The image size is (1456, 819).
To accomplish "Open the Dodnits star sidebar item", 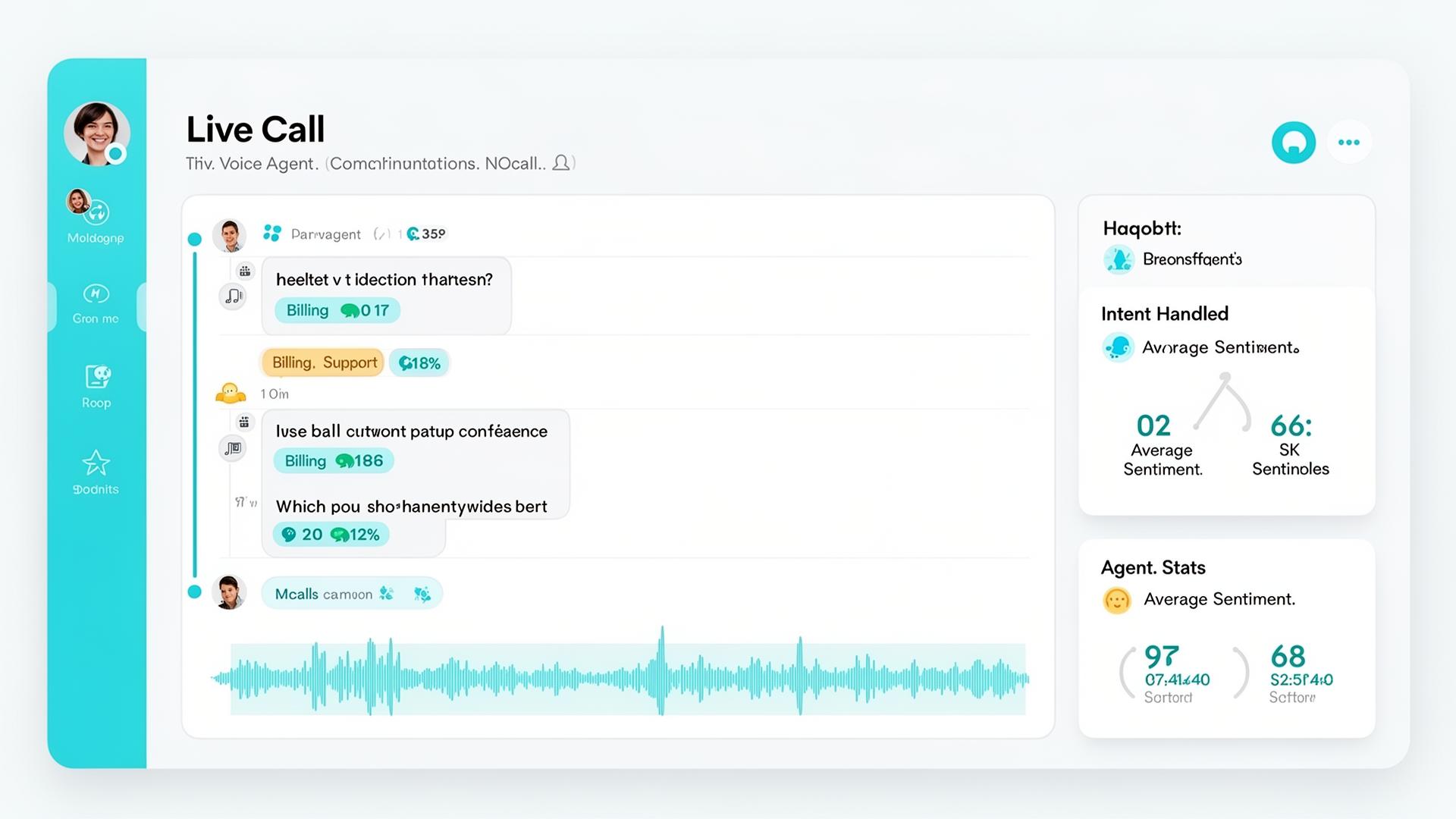I will [96, 472].
